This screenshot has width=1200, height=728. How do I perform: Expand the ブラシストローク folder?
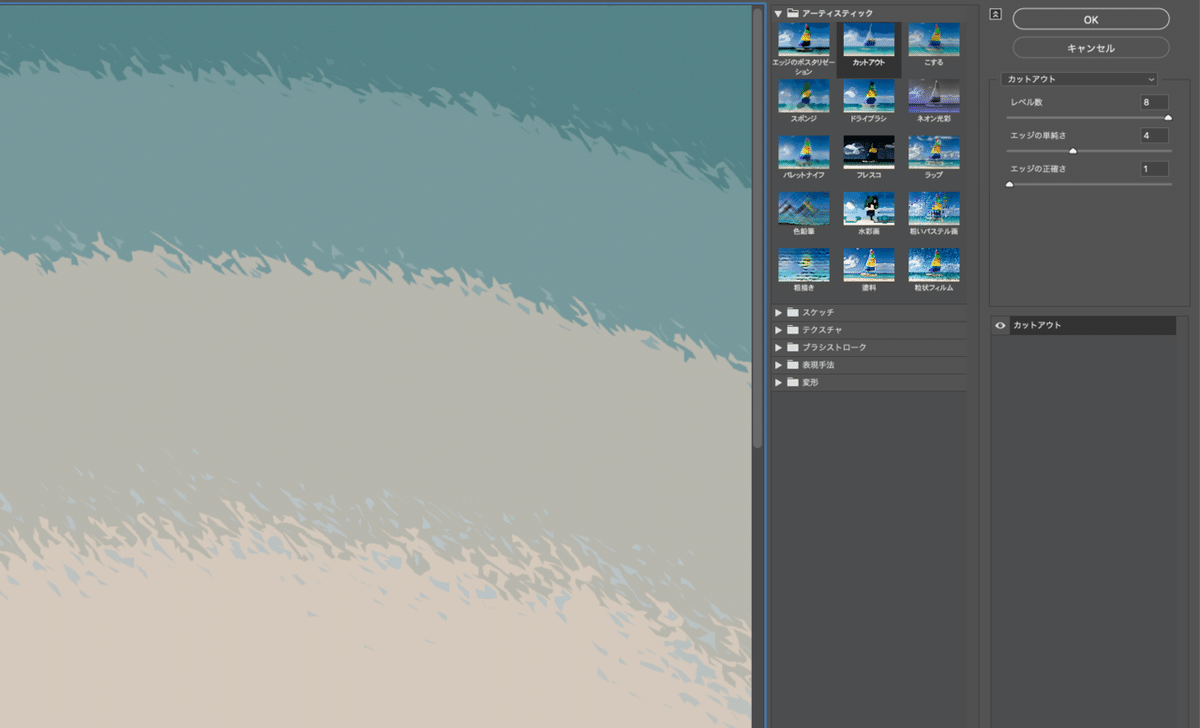pyautogui.click(x=778, y=347)
